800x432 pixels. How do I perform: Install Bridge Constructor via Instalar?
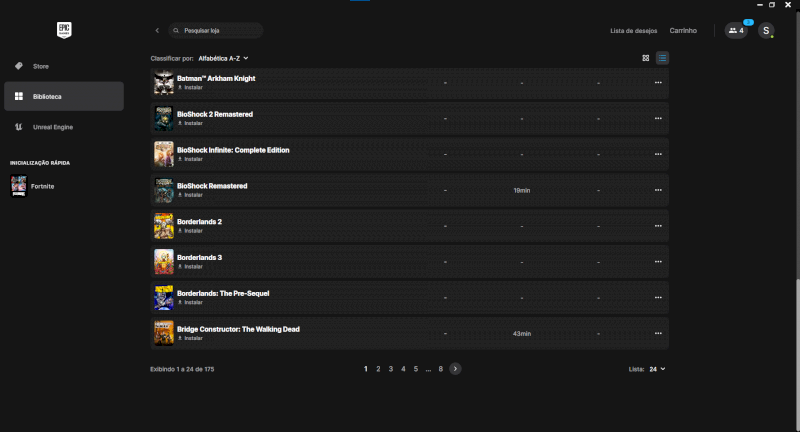pyautogui.click(x=190, y=338)
